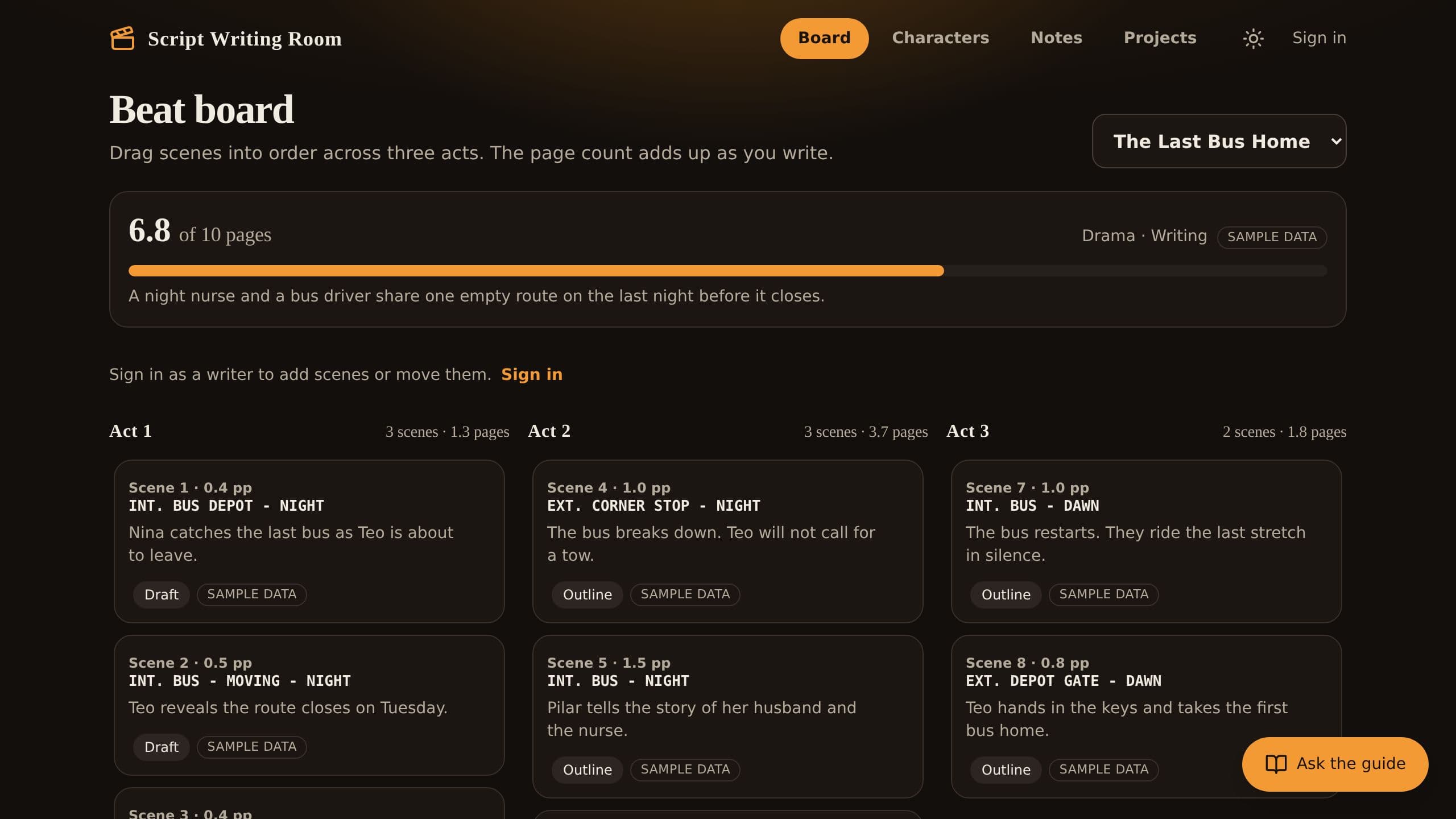1456x819 pixels.
Task: Click '2 scenes · 1.8 pages' text
Action: coord(1284,432)
